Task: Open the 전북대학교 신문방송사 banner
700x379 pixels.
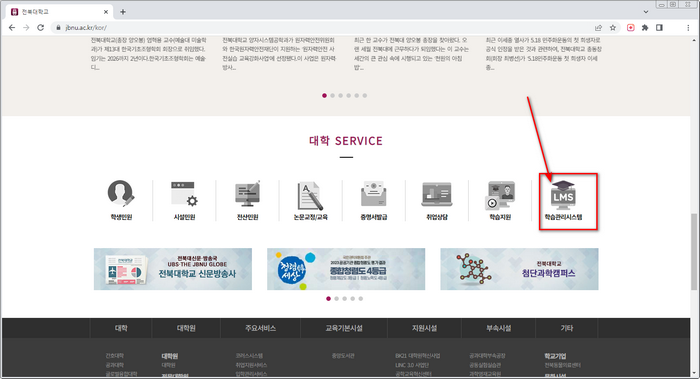Action: coord(173,269)
